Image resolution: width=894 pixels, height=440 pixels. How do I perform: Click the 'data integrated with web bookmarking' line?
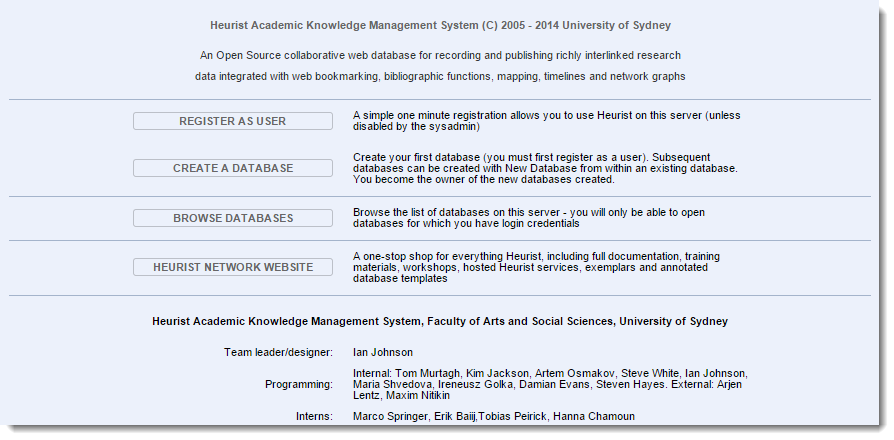(440, 76)
